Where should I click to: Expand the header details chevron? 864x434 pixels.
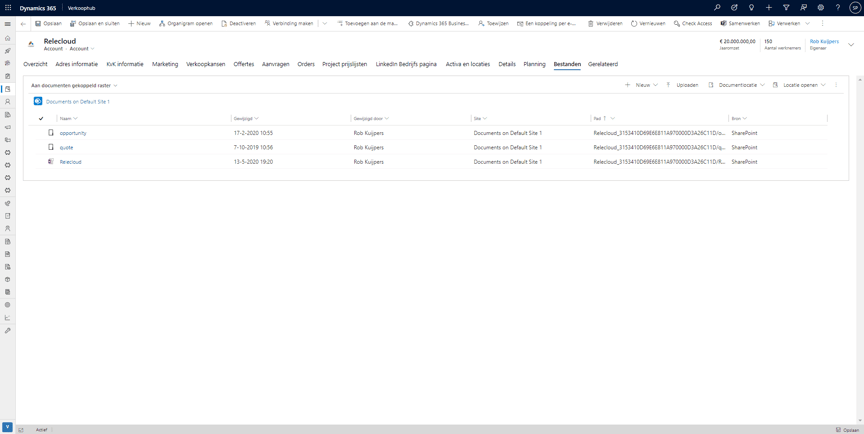(x=851, y=45)
